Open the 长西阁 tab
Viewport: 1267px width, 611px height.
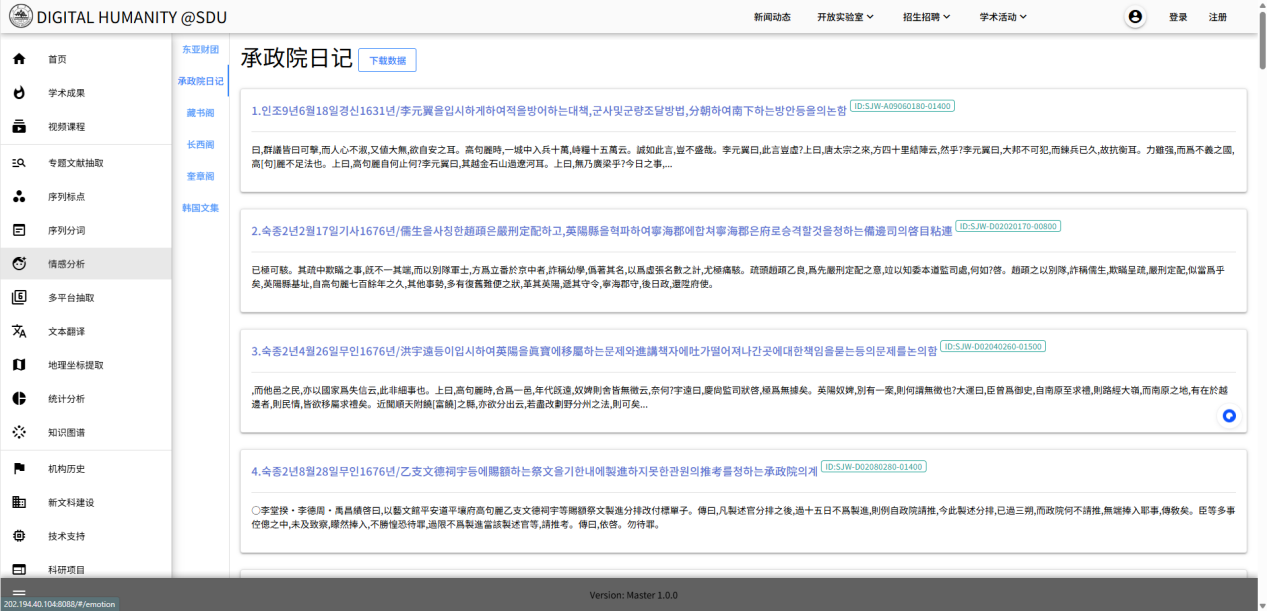[x=200, y=145]
